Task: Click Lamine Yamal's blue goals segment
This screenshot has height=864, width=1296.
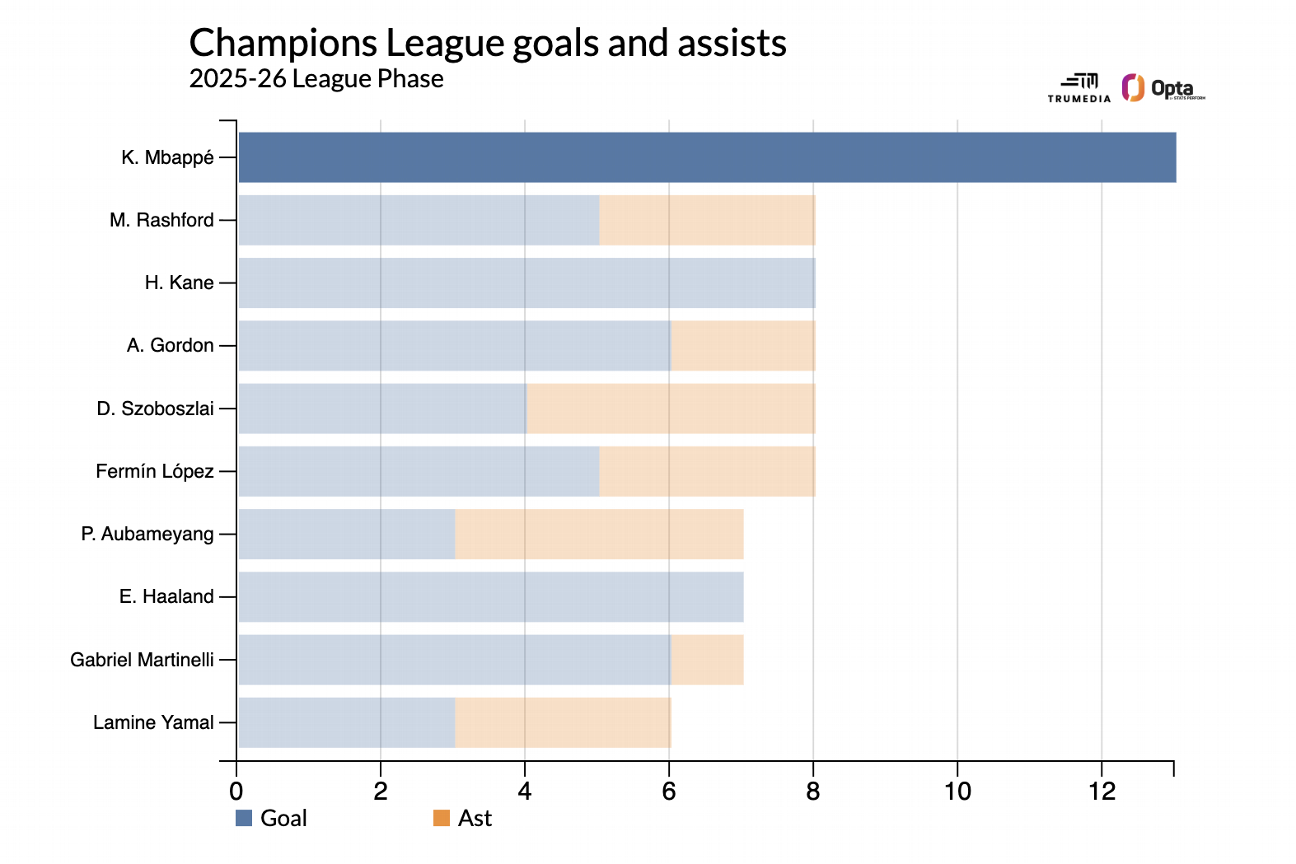Action: click(x=346, y=723)
